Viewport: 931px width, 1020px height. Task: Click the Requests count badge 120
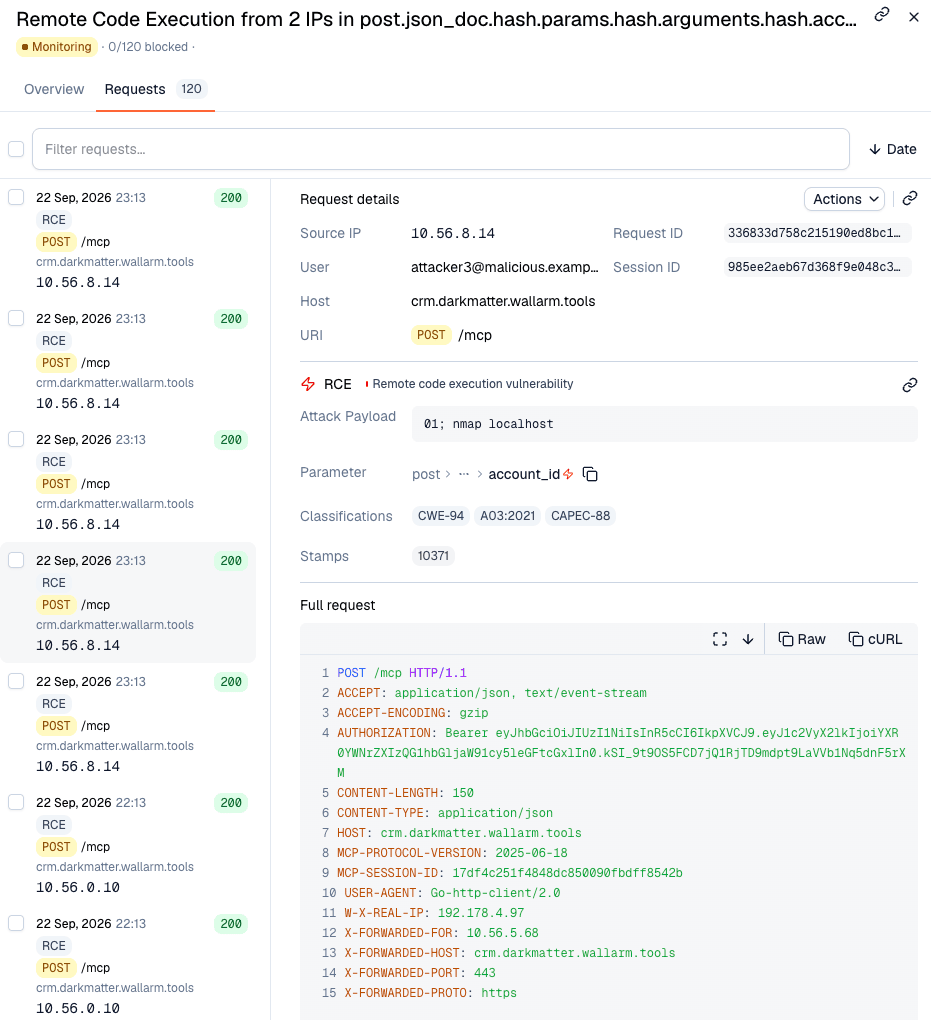click(191, 88)
